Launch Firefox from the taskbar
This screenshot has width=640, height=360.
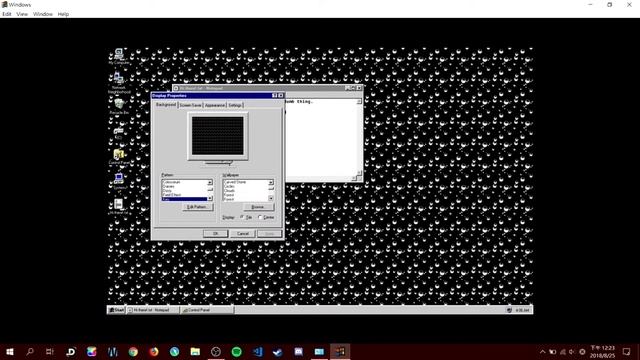coord(154,351)
